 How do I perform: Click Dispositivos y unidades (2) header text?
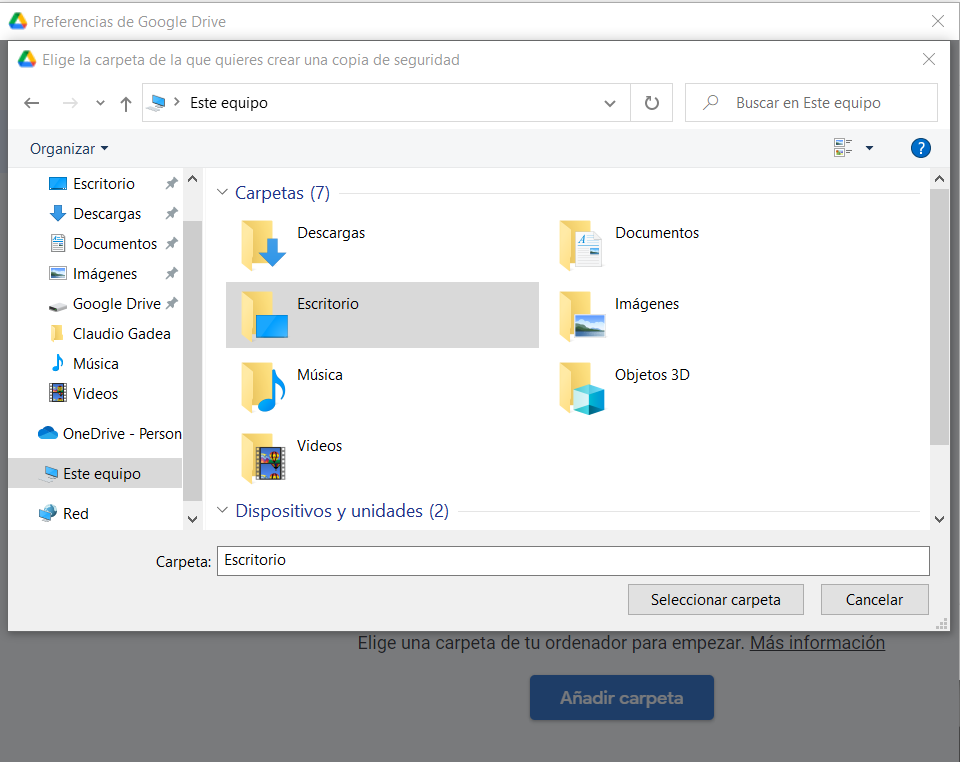click(342, 510)
